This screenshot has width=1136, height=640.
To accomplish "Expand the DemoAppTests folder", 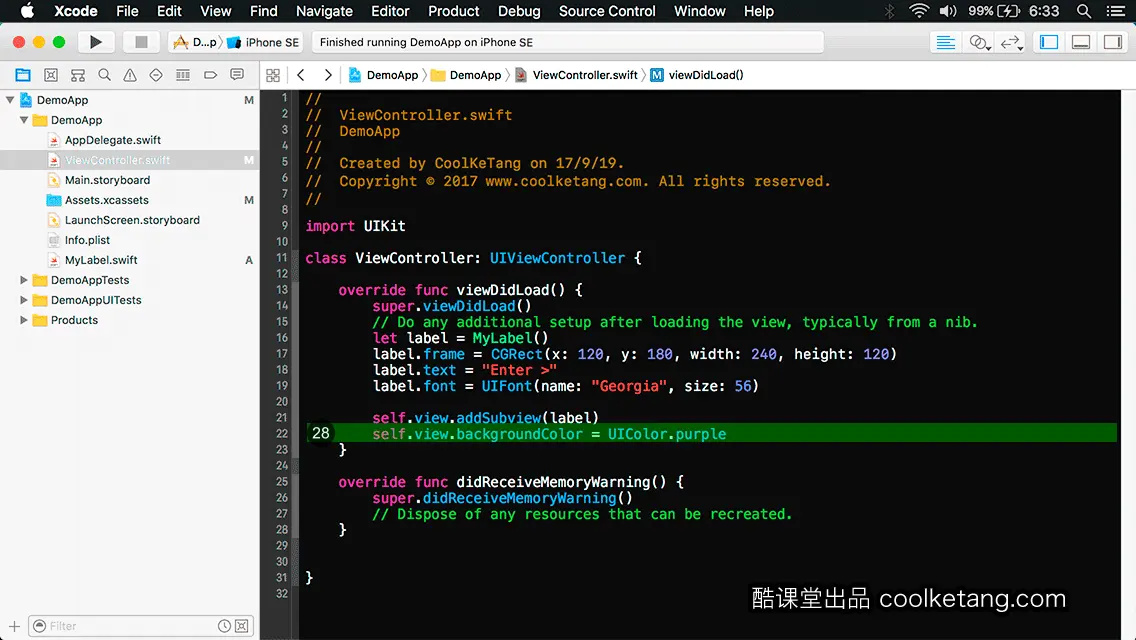I will coord(24,280).
